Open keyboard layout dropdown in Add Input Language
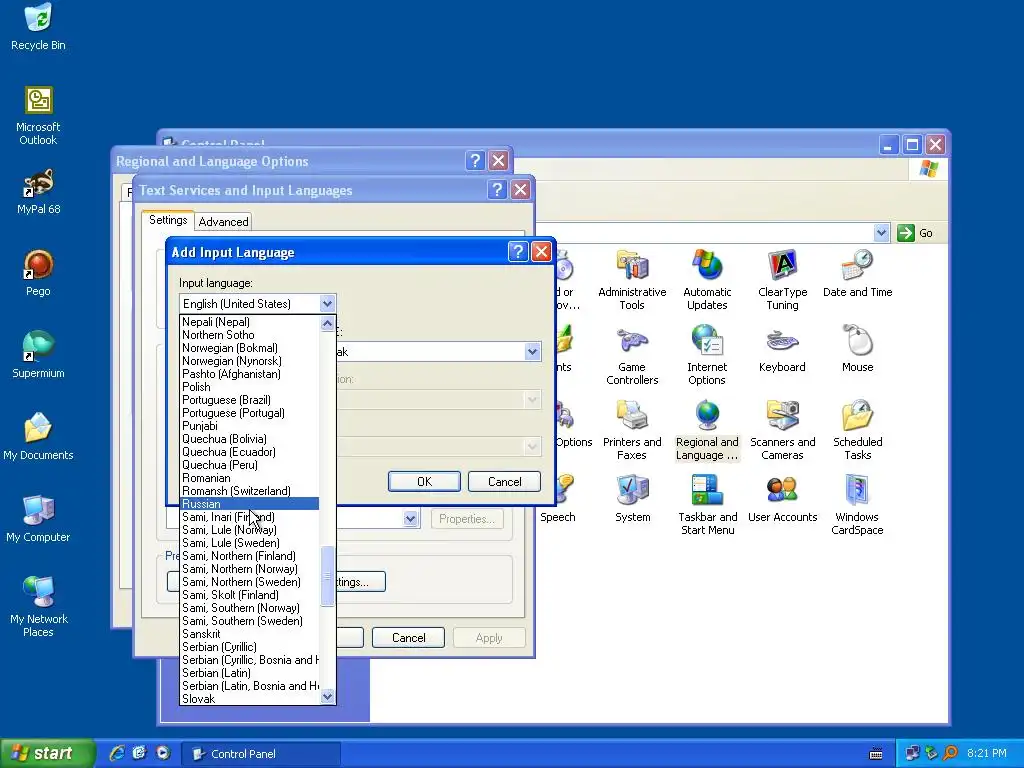Viewport: 1024px width, 768px height. tap(532, 351)
